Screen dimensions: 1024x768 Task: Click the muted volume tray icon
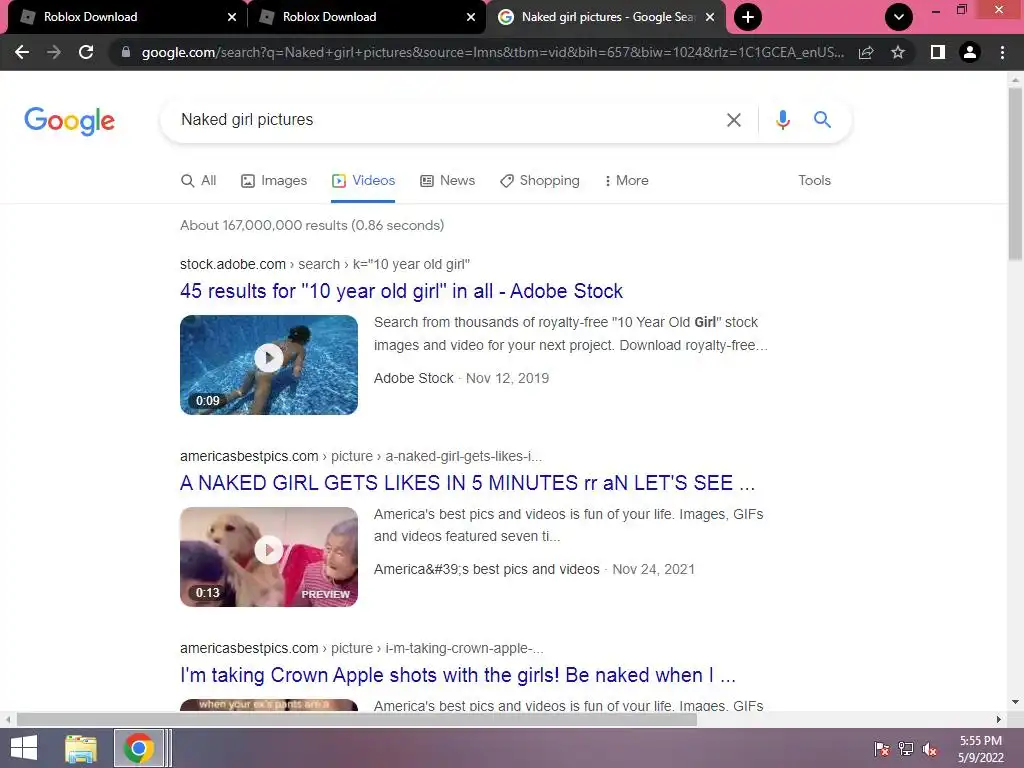click(x=930, y=749)
